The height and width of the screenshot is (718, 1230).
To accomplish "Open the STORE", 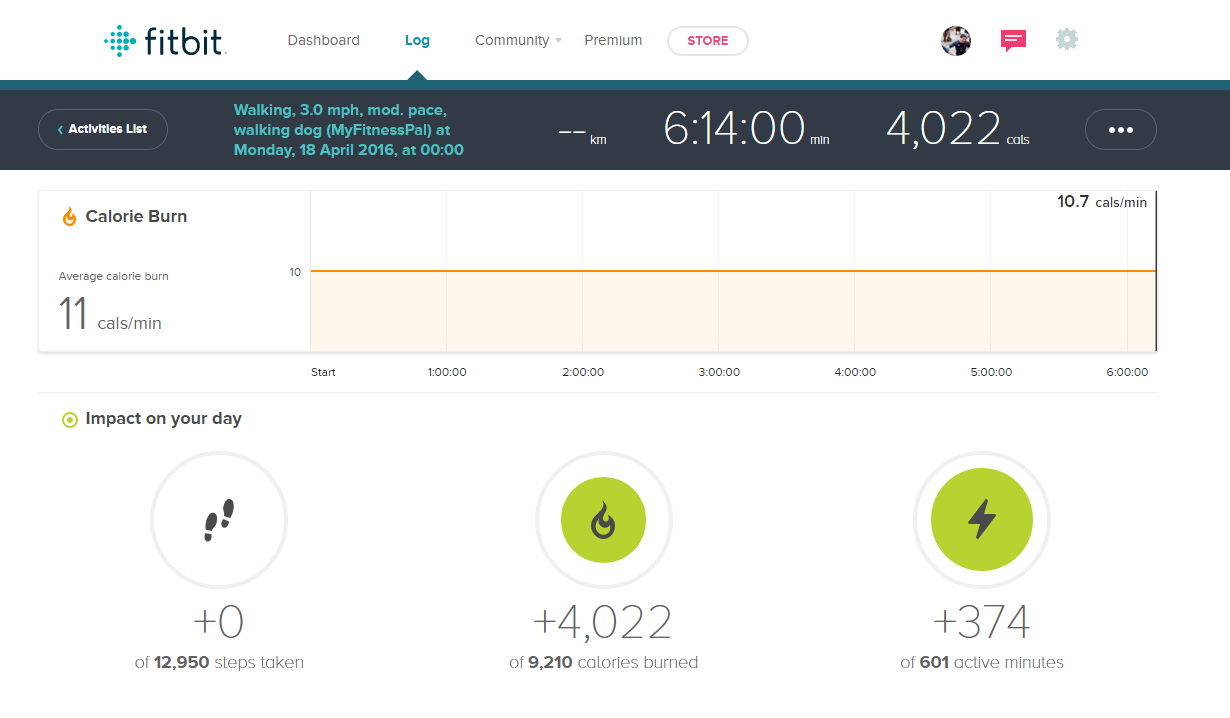I will tap(707, 41).
